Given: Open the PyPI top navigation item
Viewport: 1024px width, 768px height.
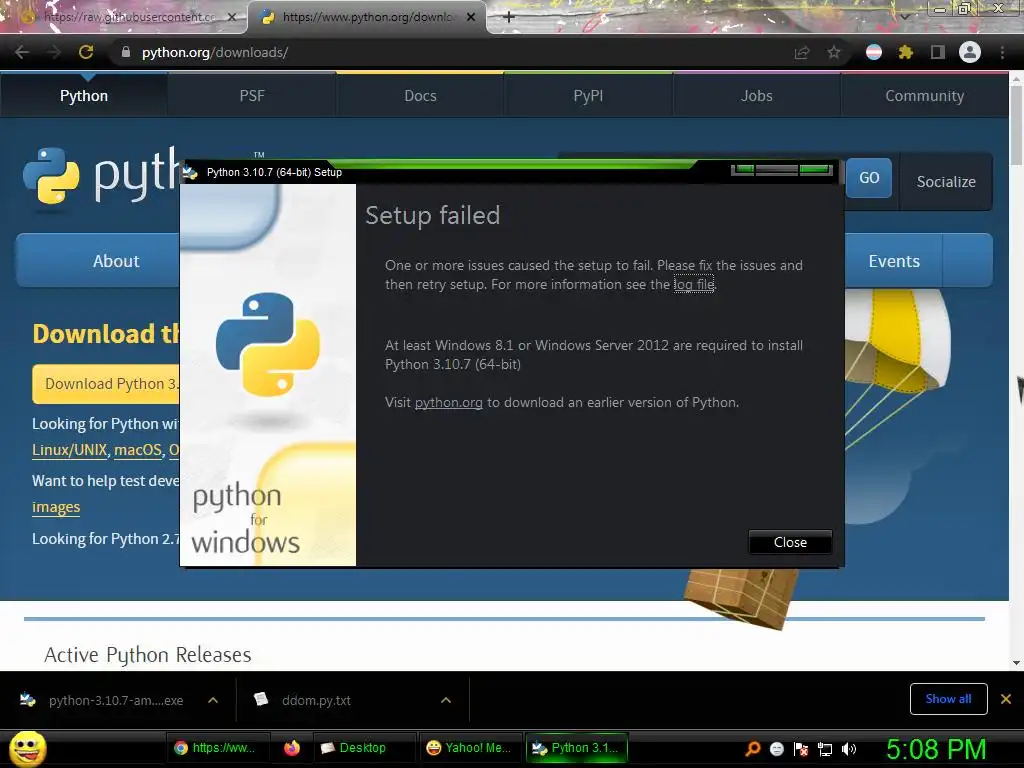Looking at the screenshot, I should (588, 95).
